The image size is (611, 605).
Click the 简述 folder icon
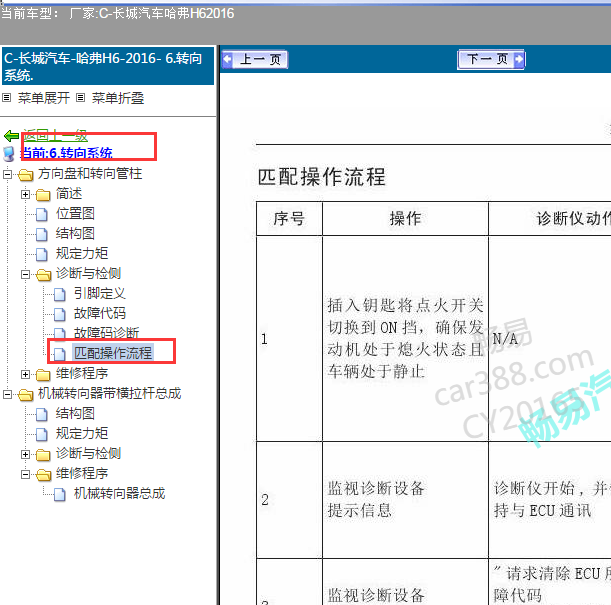coord(43,194)
